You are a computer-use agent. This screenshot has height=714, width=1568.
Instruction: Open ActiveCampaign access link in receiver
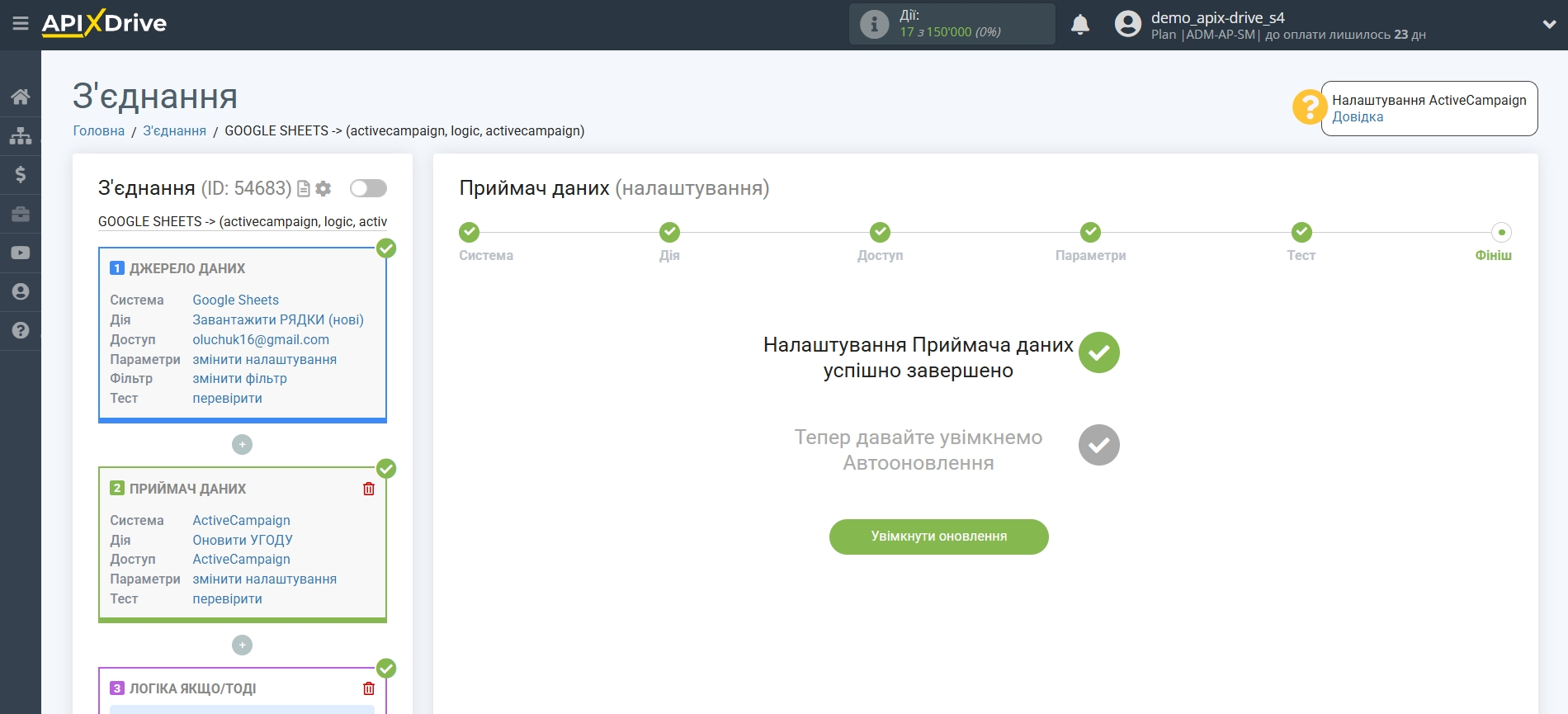(242, 559)
